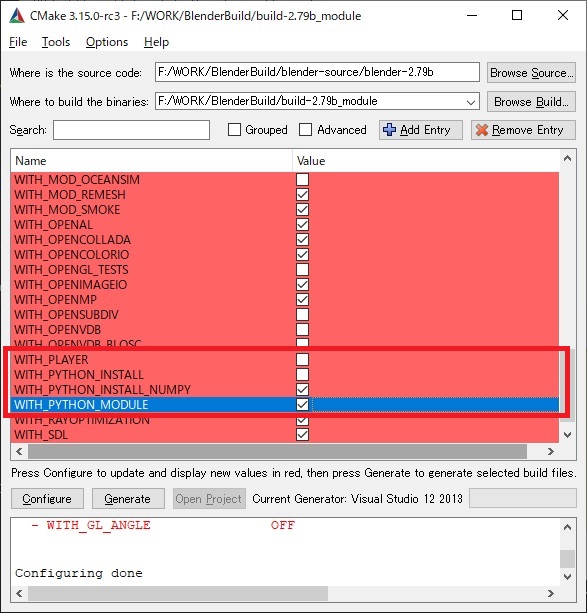Screen dimensions: 587x613
Task: Toggle WITH_PYTHON_INSTALL checkbox
Action: [x=302, y=375]
